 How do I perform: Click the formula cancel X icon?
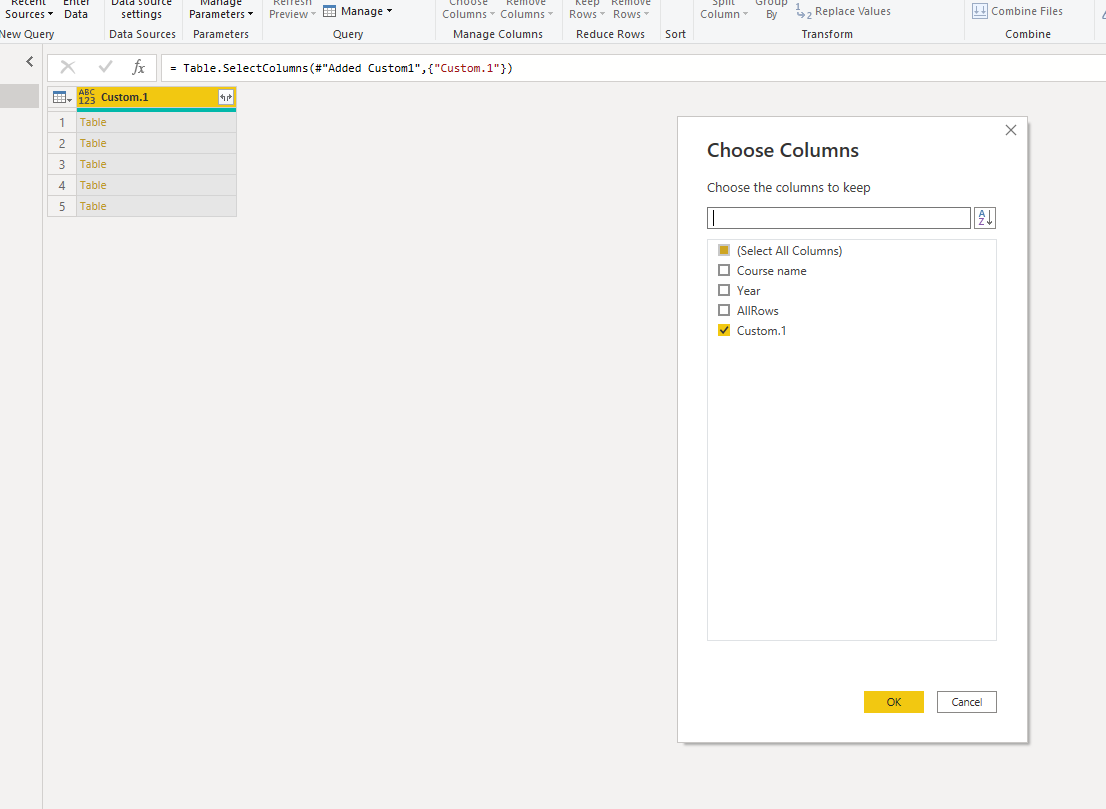(x=68, y=68)
